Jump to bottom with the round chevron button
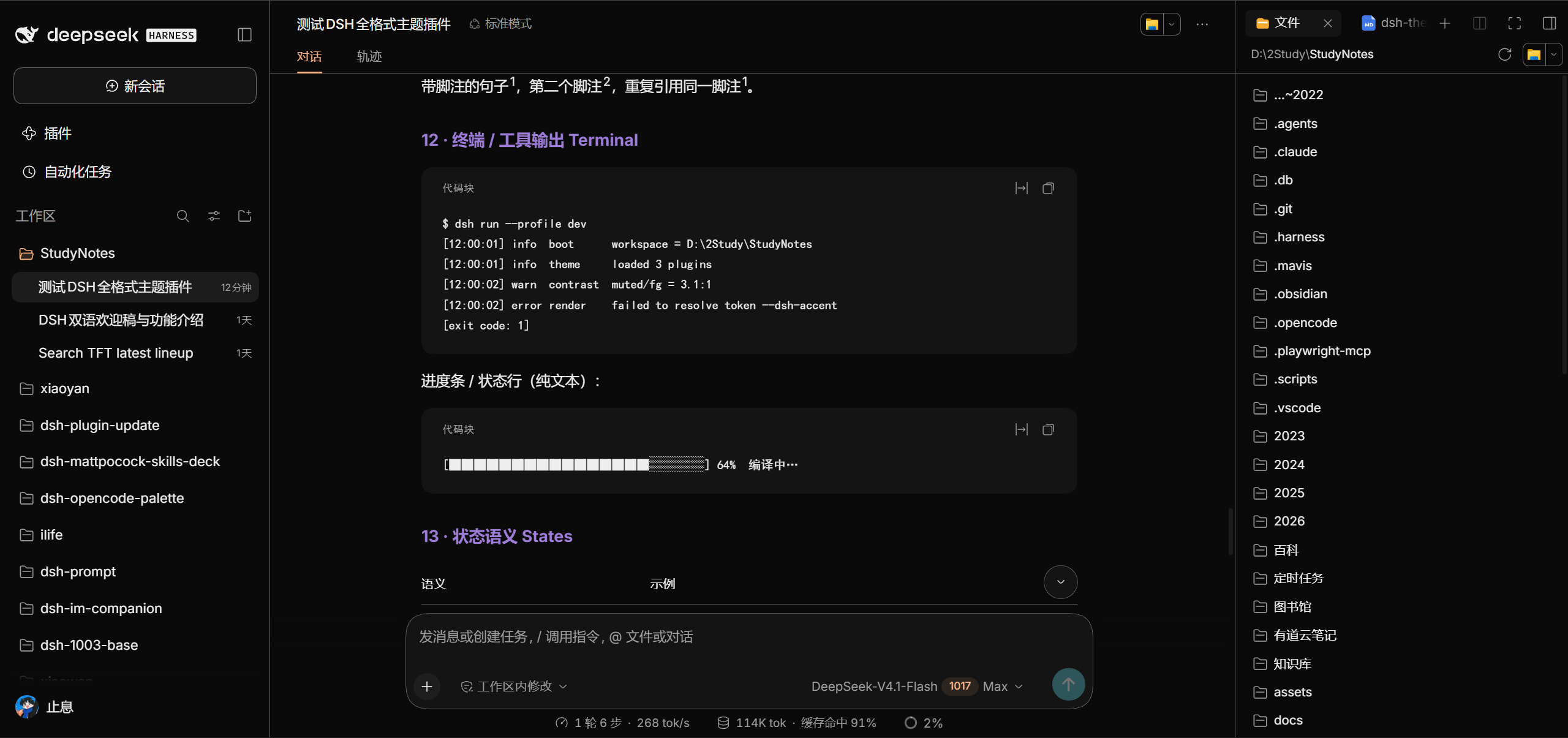Viewport: 1568px width, 738px height. click(x=1061, y=582)
